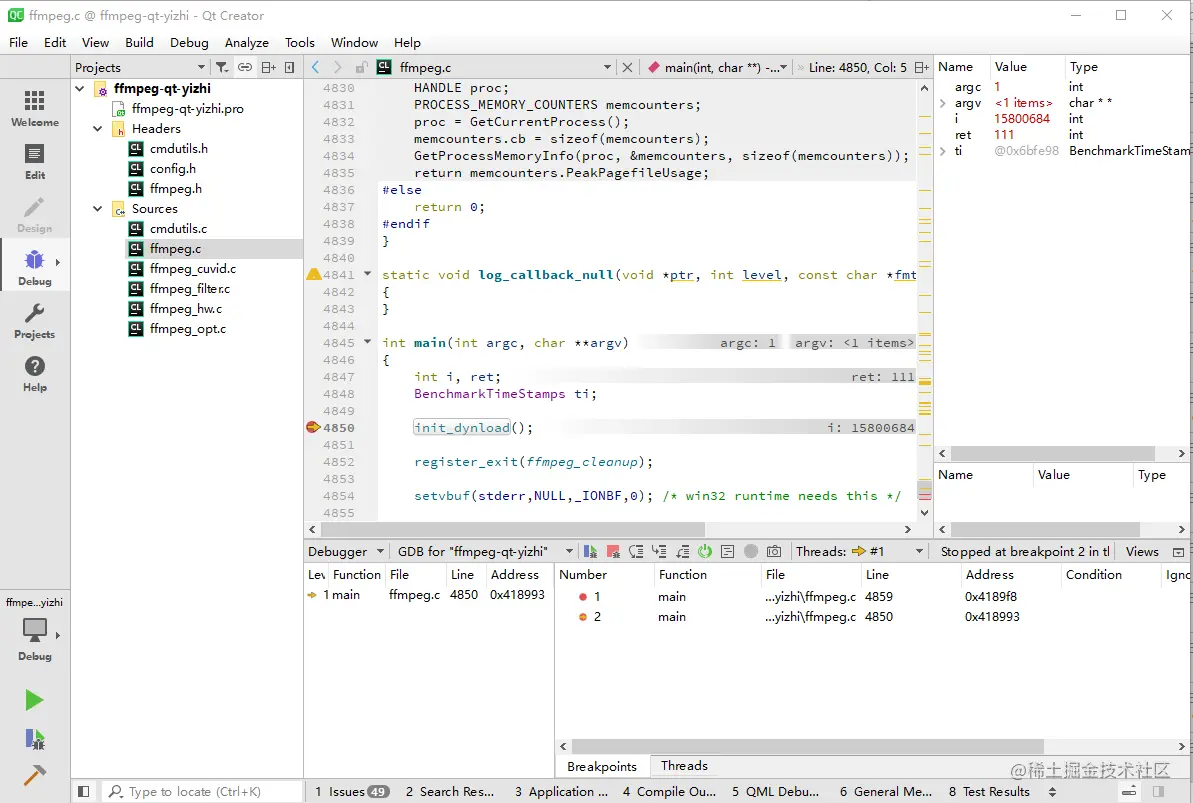Image resolution: width=1193 pixels, height=803 pixels.
Task: Open ffmpeg_filter.c in the Sources tree
Action: pos(189,288)
